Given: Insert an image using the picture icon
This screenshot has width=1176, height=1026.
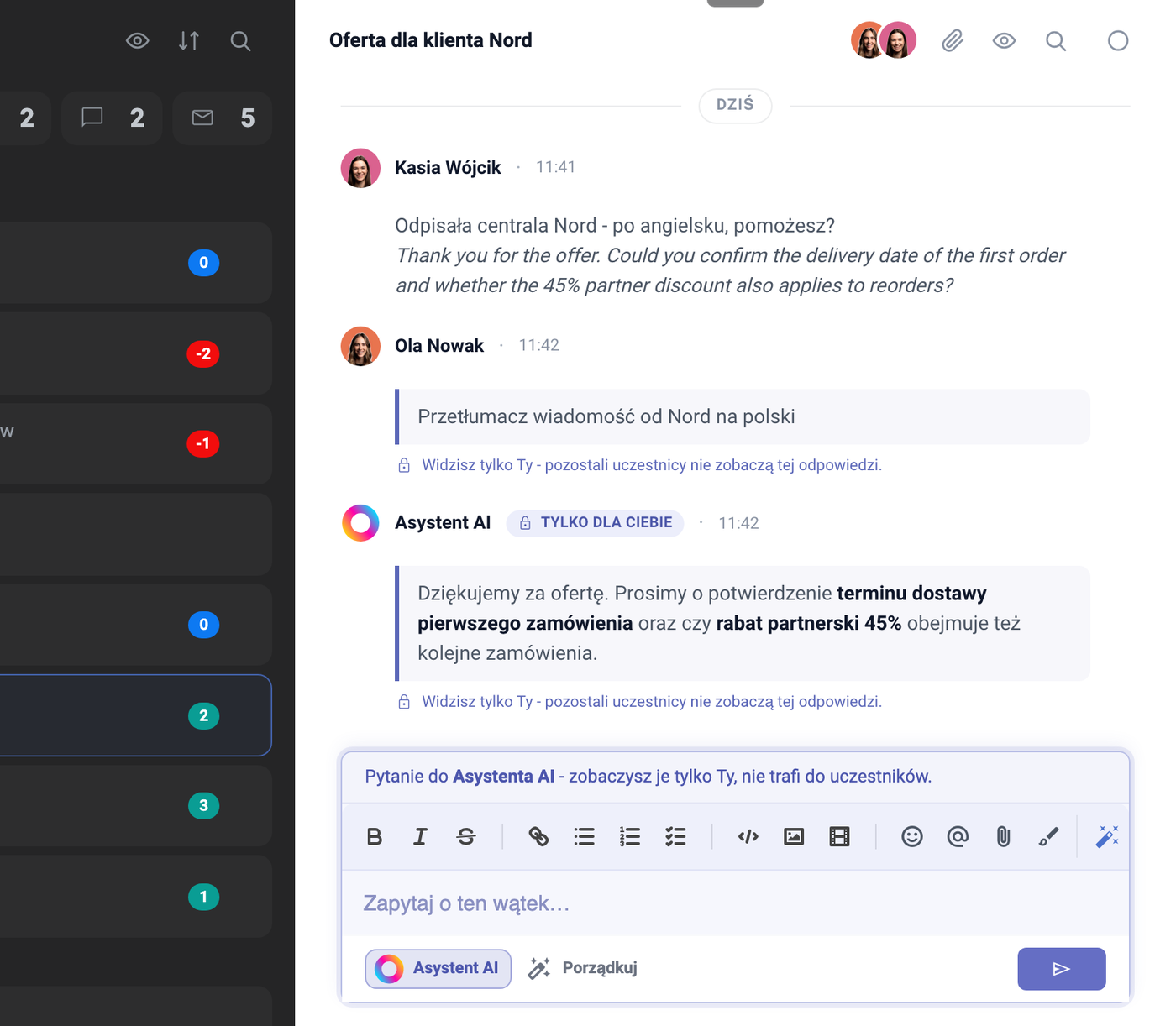Looking at the screenshot, I should pos(794,836).
